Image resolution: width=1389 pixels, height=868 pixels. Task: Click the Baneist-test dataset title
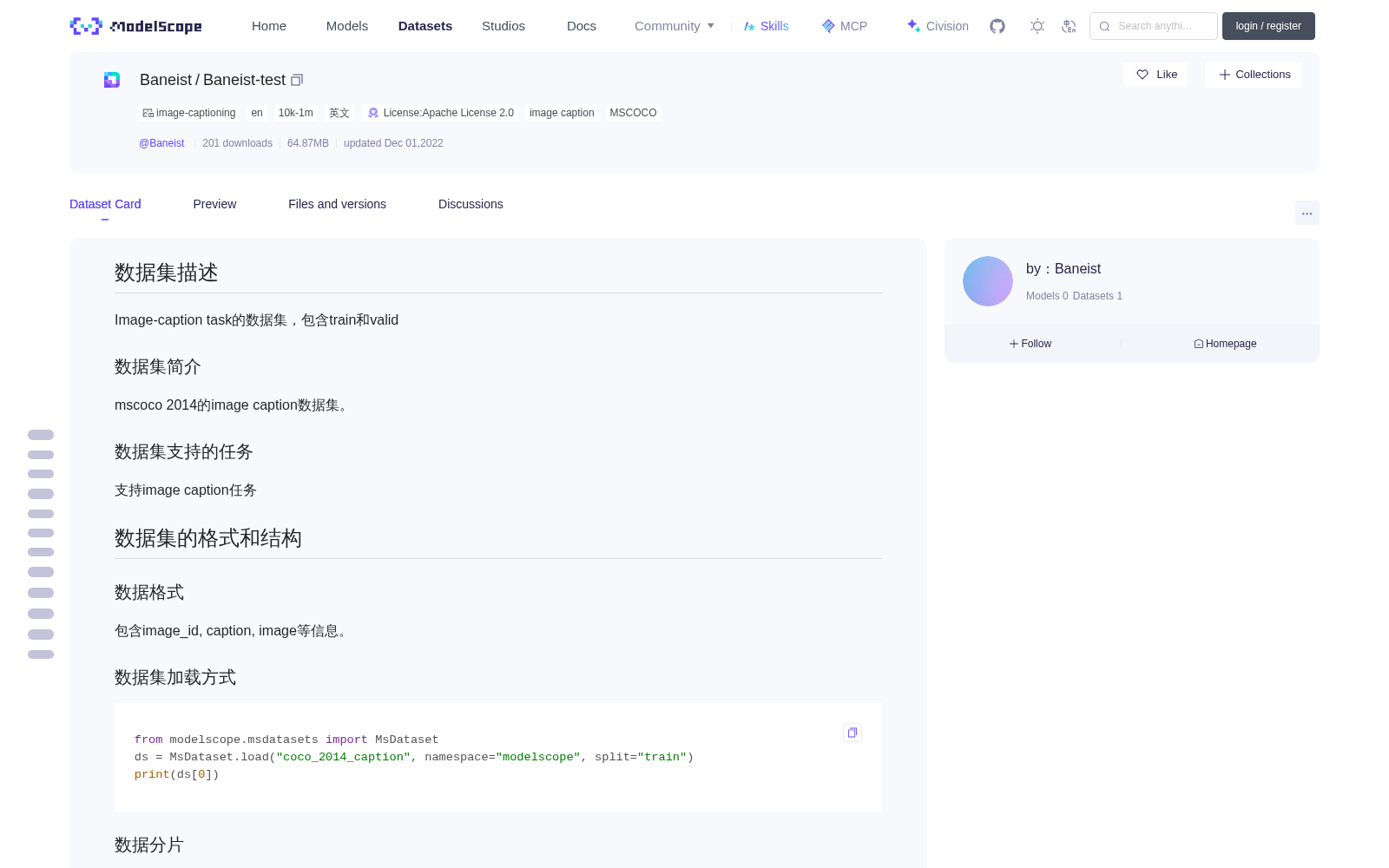(244, 80)
